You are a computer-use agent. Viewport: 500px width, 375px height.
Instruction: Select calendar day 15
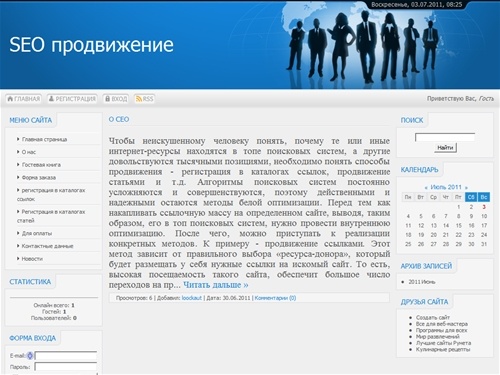point(459,226)
